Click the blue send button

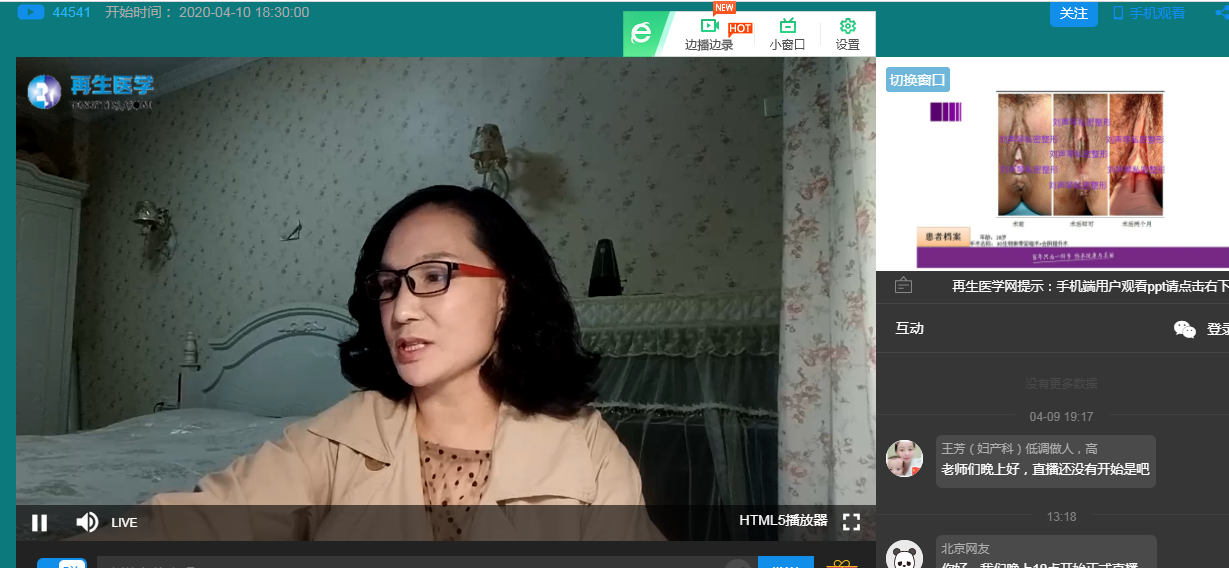(x=786, y=563)
